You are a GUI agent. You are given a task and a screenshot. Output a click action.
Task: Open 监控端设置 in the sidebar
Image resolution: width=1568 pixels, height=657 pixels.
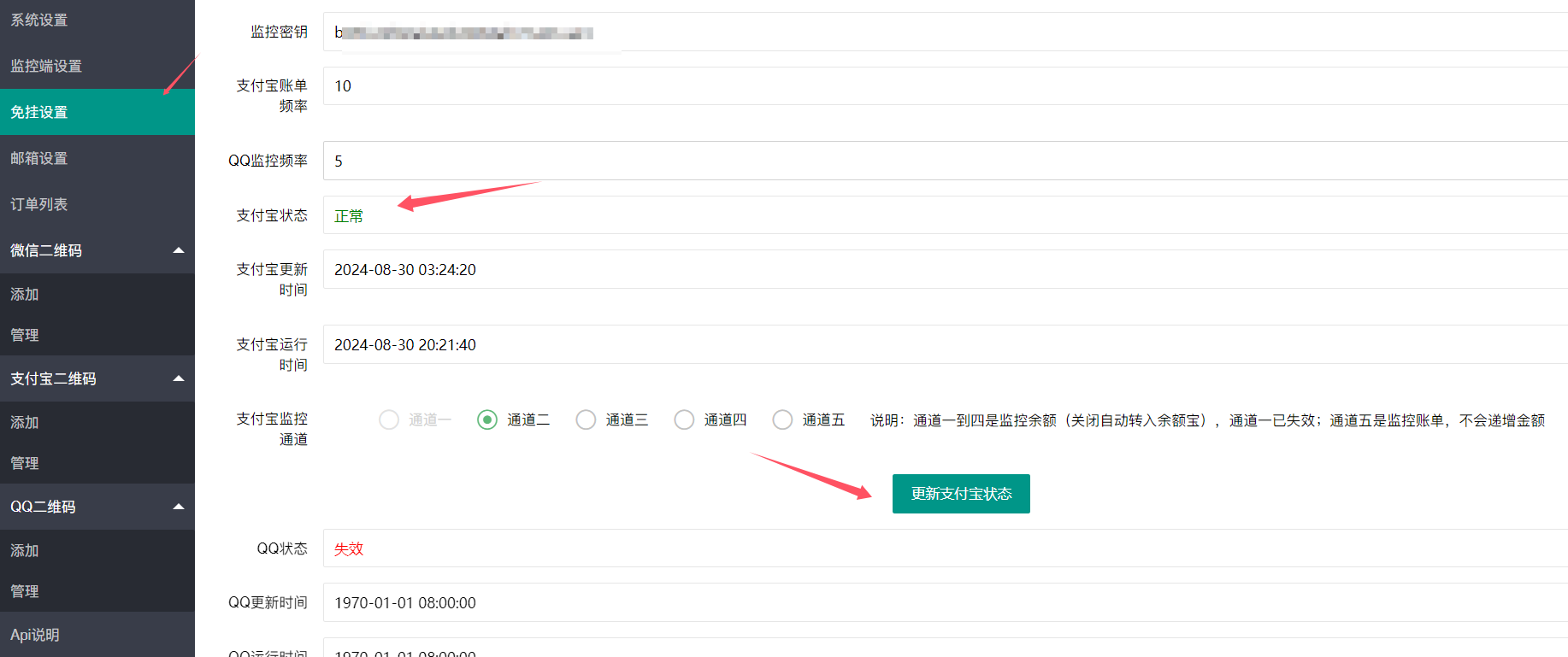click(x=97, y=66)
